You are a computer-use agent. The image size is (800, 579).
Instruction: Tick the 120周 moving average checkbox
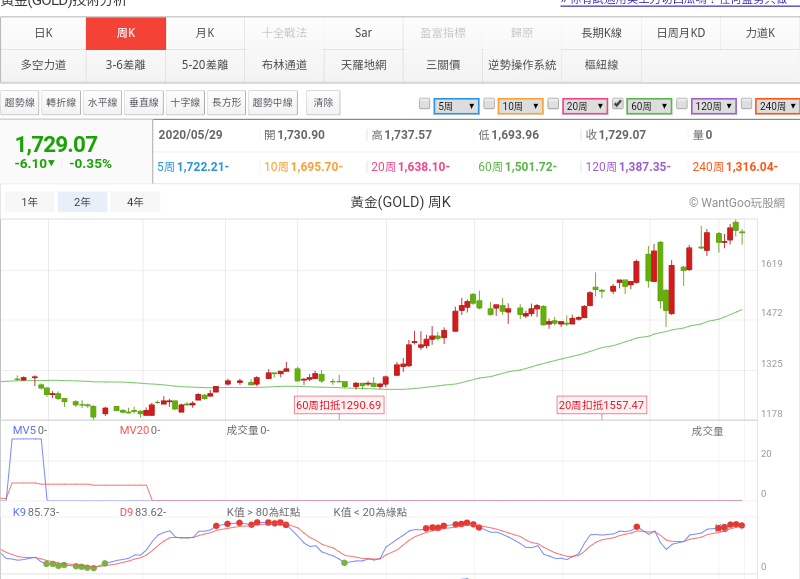682,104
